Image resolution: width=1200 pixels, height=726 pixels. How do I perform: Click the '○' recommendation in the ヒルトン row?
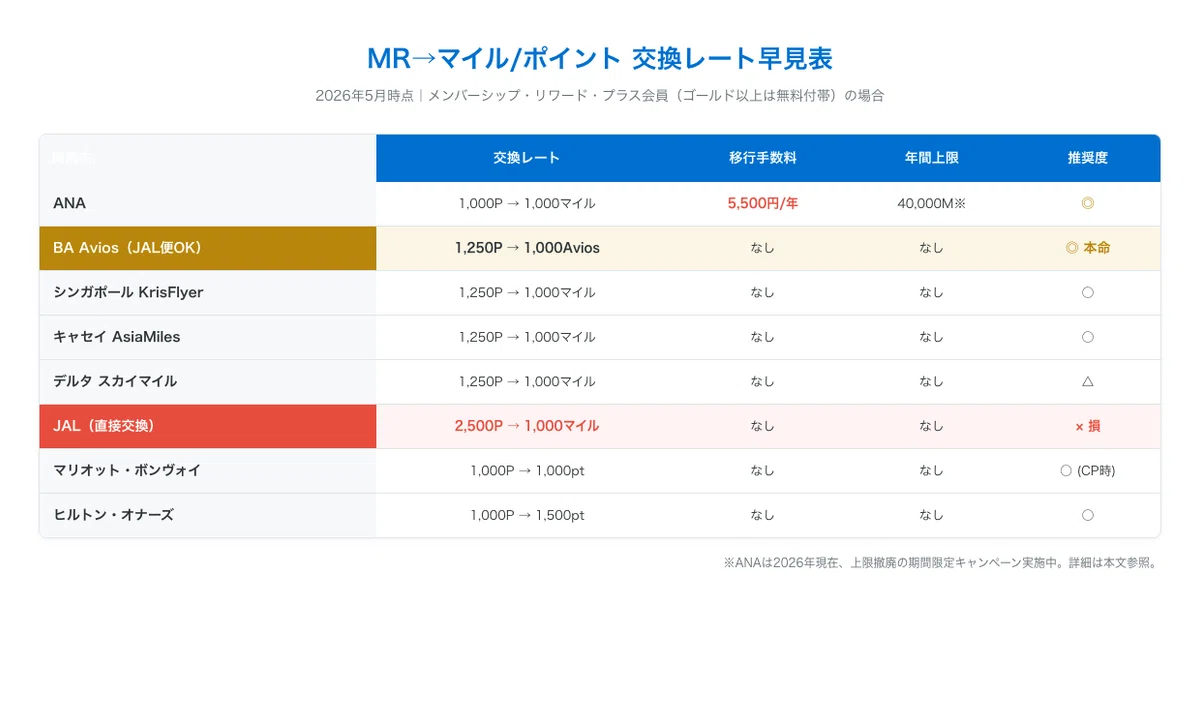coord(1088,515)
